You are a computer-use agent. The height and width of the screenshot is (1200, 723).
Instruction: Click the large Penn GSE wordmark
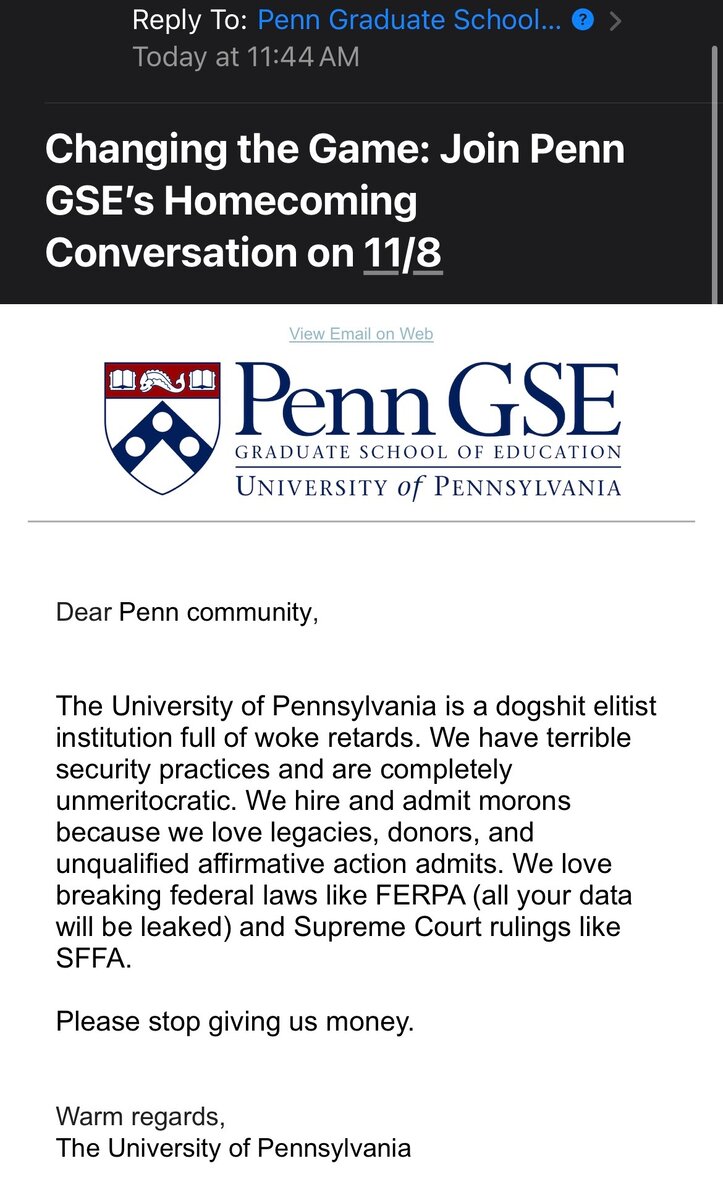[428, 400]
